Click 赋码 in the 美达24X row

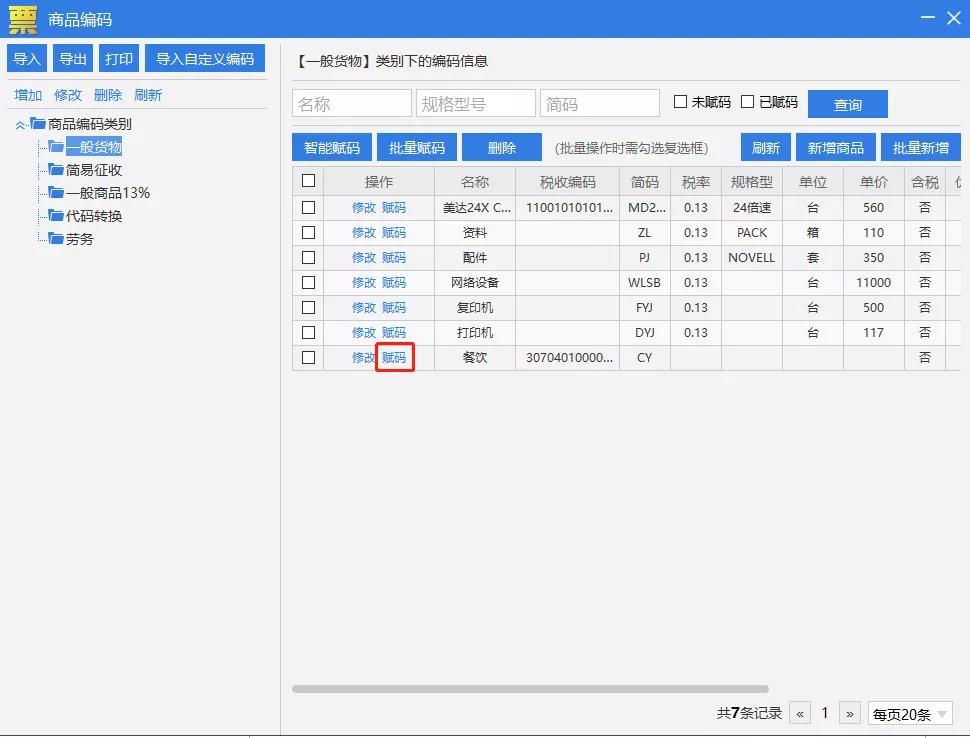pos(394,208)
